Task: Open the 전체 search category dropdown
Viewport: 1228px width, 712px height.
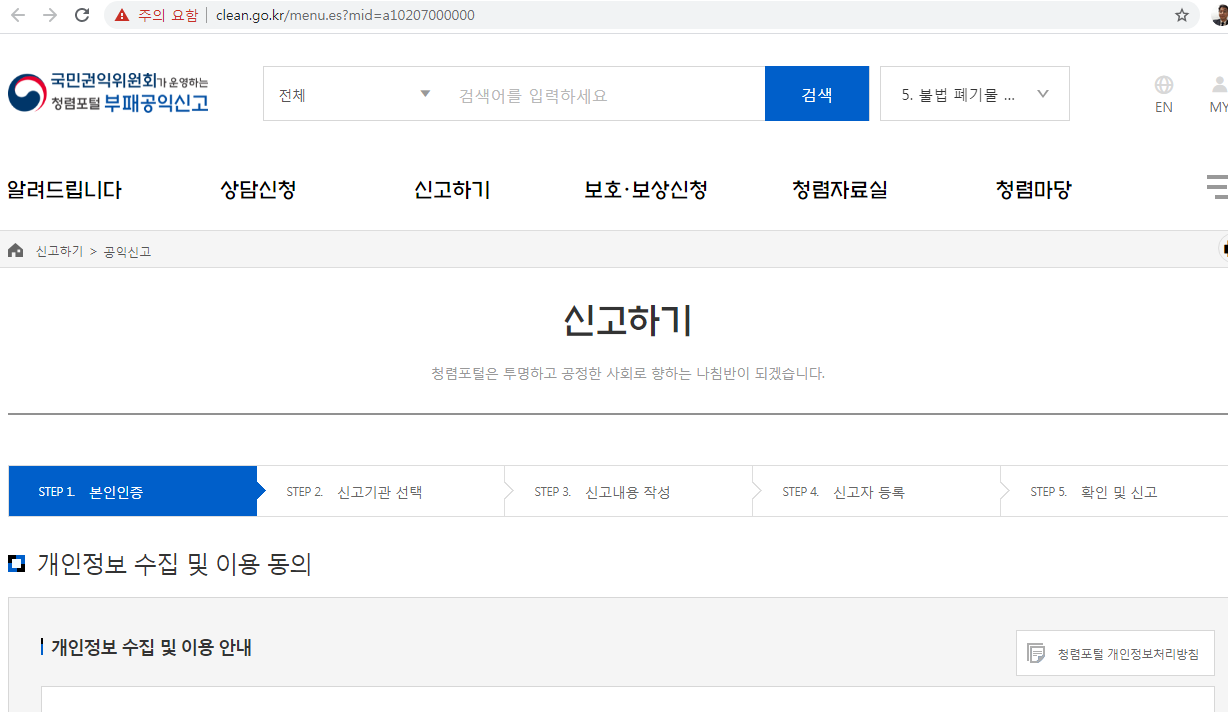Action: (x=354, y=94)
